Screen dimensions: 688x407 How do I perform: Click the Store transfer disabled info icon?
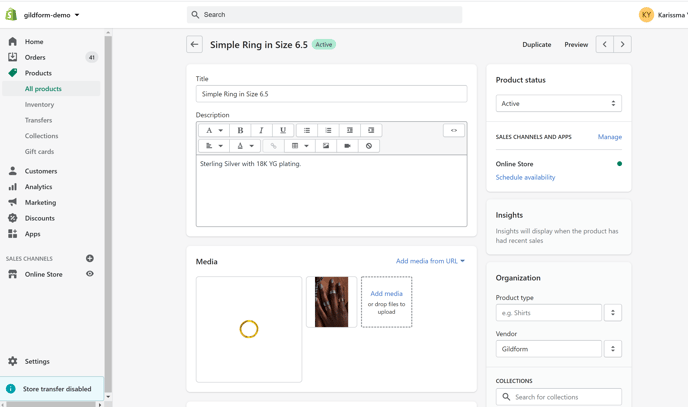pyautogui.click(x=11, y=389)
